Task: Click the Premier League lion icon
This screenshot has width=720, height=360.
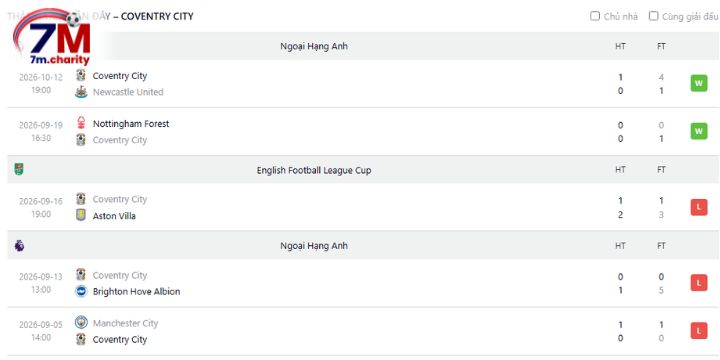Action: point(19,246)
